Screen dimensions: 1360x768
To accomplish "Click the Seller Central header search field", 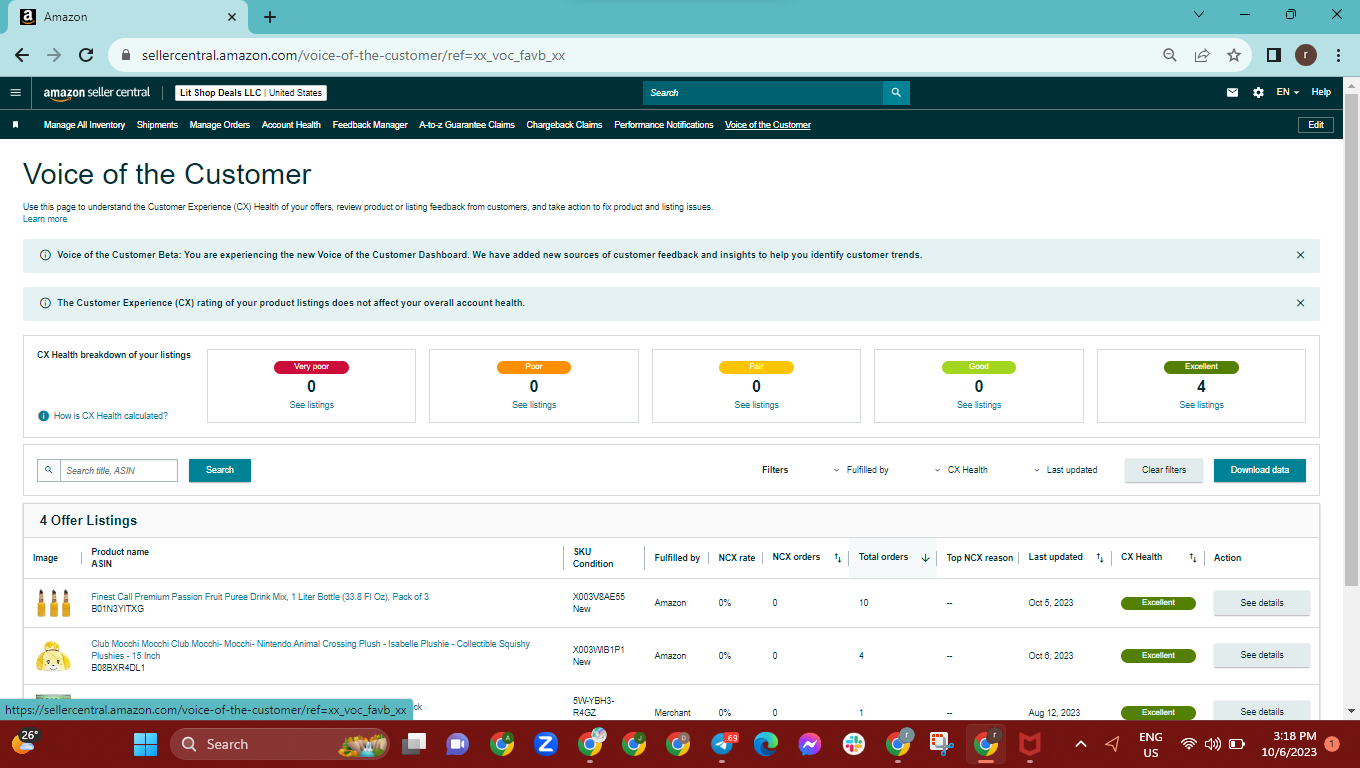I will (763, 93).
